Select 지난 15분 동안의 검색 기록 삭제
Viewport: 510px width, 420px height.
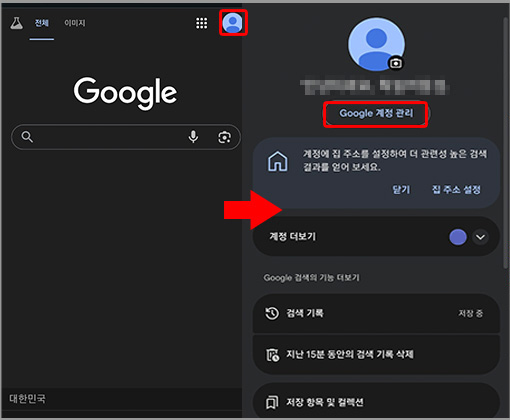pyautogui.click(x=376, y=354)
